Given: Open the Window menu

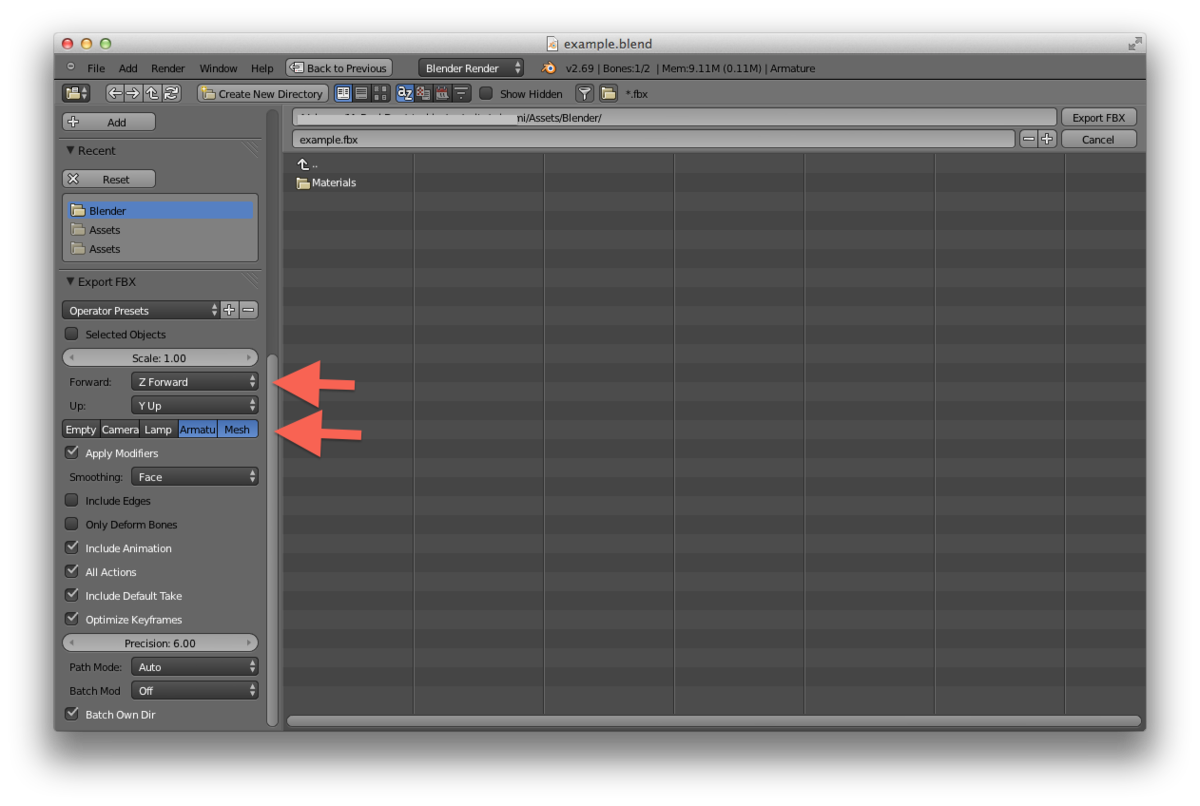Looking at the screenshot, I should click(x=218, y=68).
